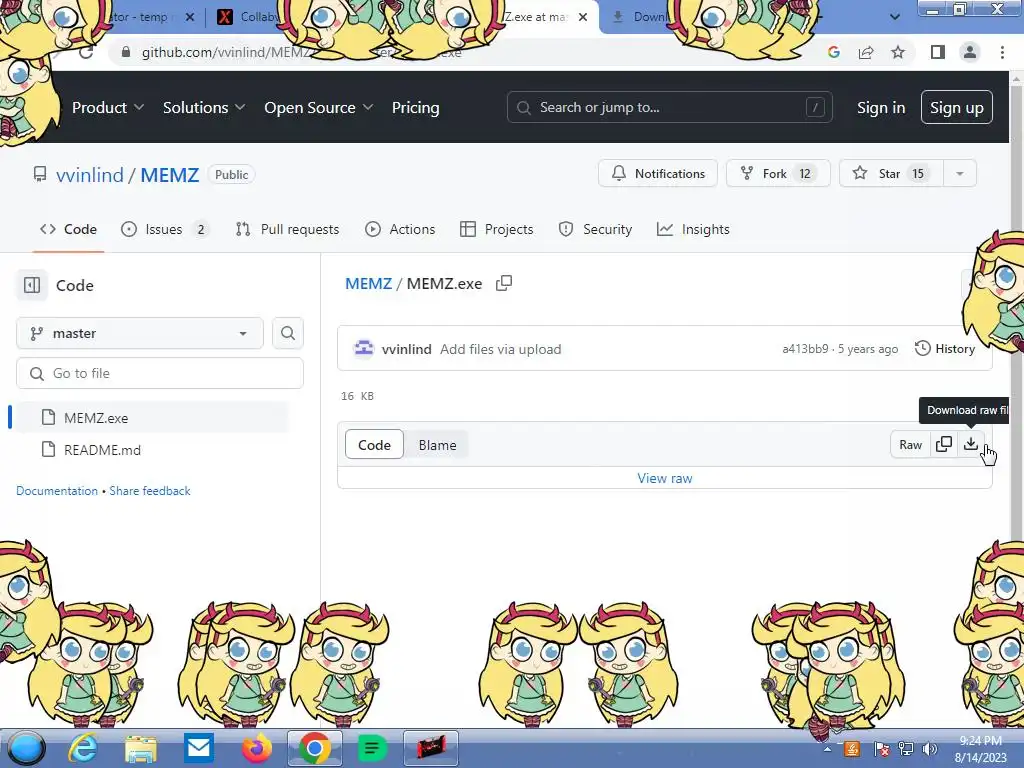1024x768 pixels.
Task: Open commit a413bb9 link
Action: 805,349
